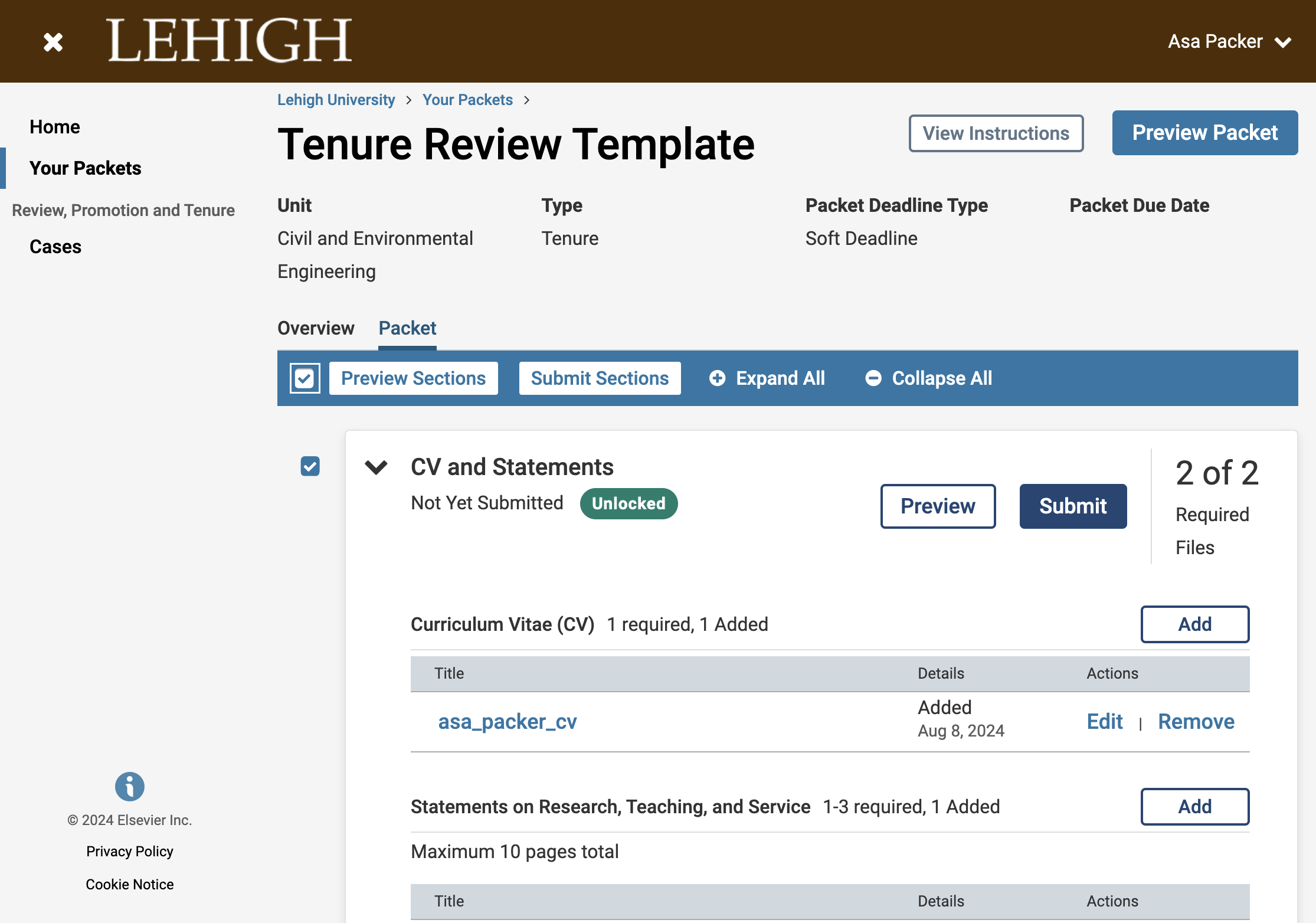Image resolution: width=1316 pixels, height=923 pixels.
Task: Click Preview Sections in the toolbar
Action: coord(414,378)
